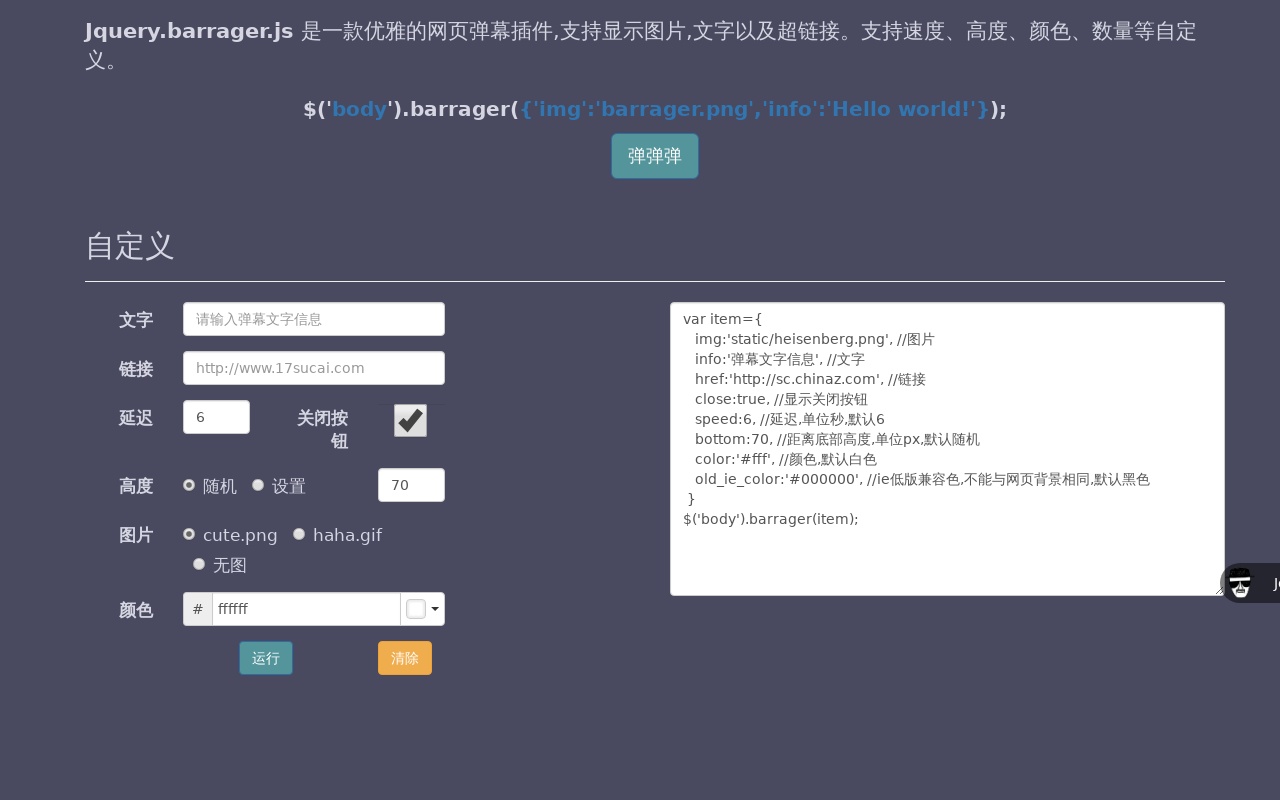Click the # prefix of color field

(198, 609)
